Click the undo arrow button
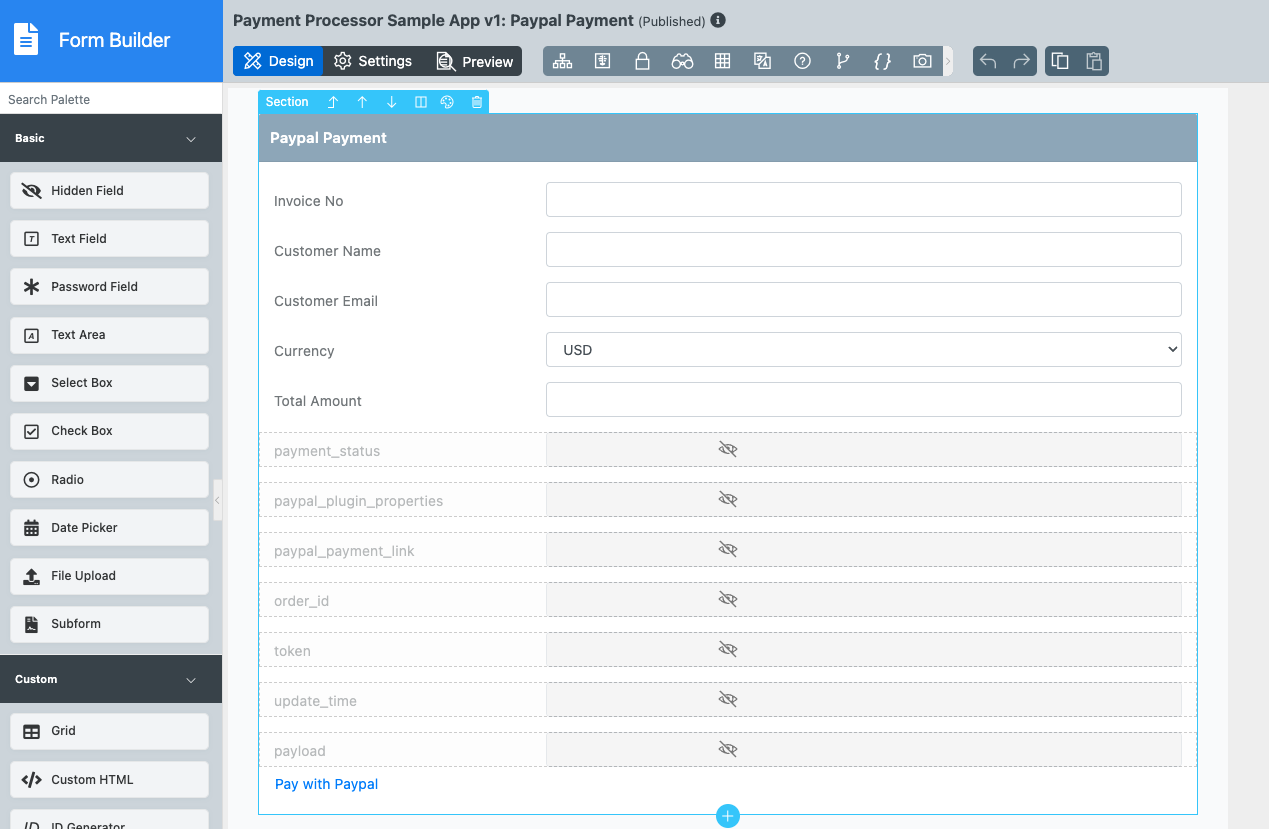This screenshot has width=1269, height=829. pos(988,61)
